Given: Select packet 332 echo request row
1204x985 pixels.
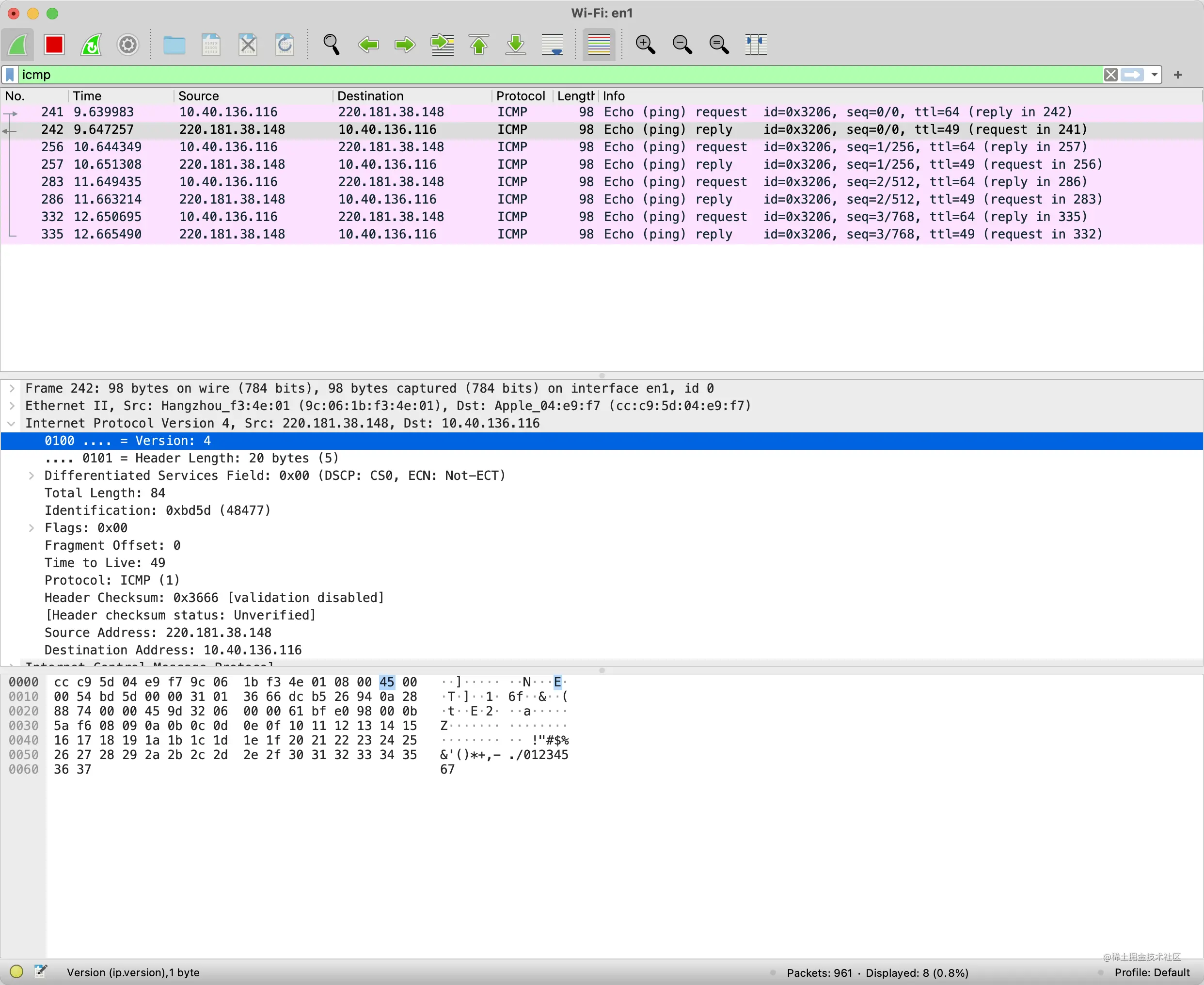Looking at the screenshot, I should [x=602, y=217].
